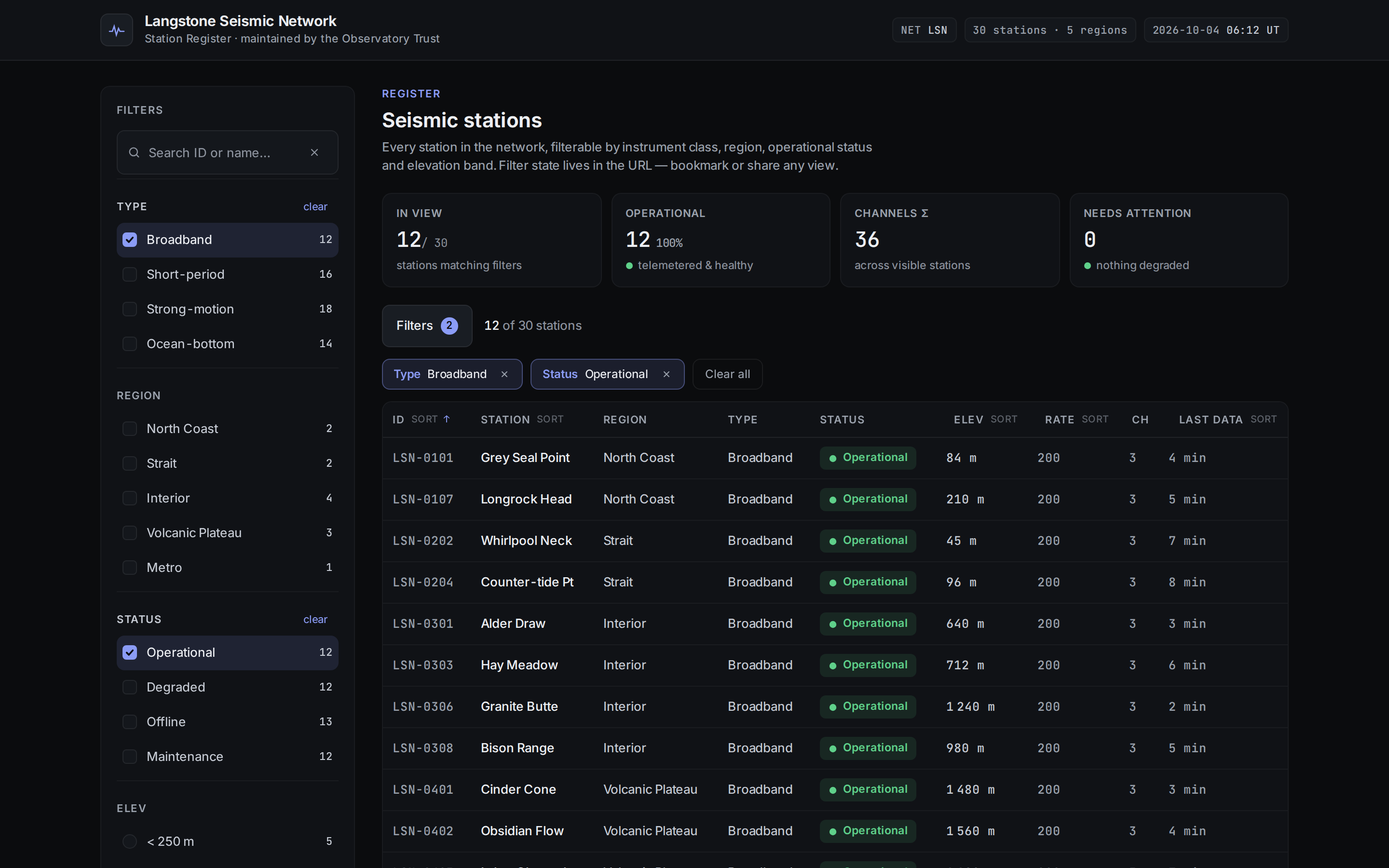Open the Filters button with count badge
Image resolution: width=1389 pixels, height=868 pixels.
pyautogui.click(x=427, y=325)
